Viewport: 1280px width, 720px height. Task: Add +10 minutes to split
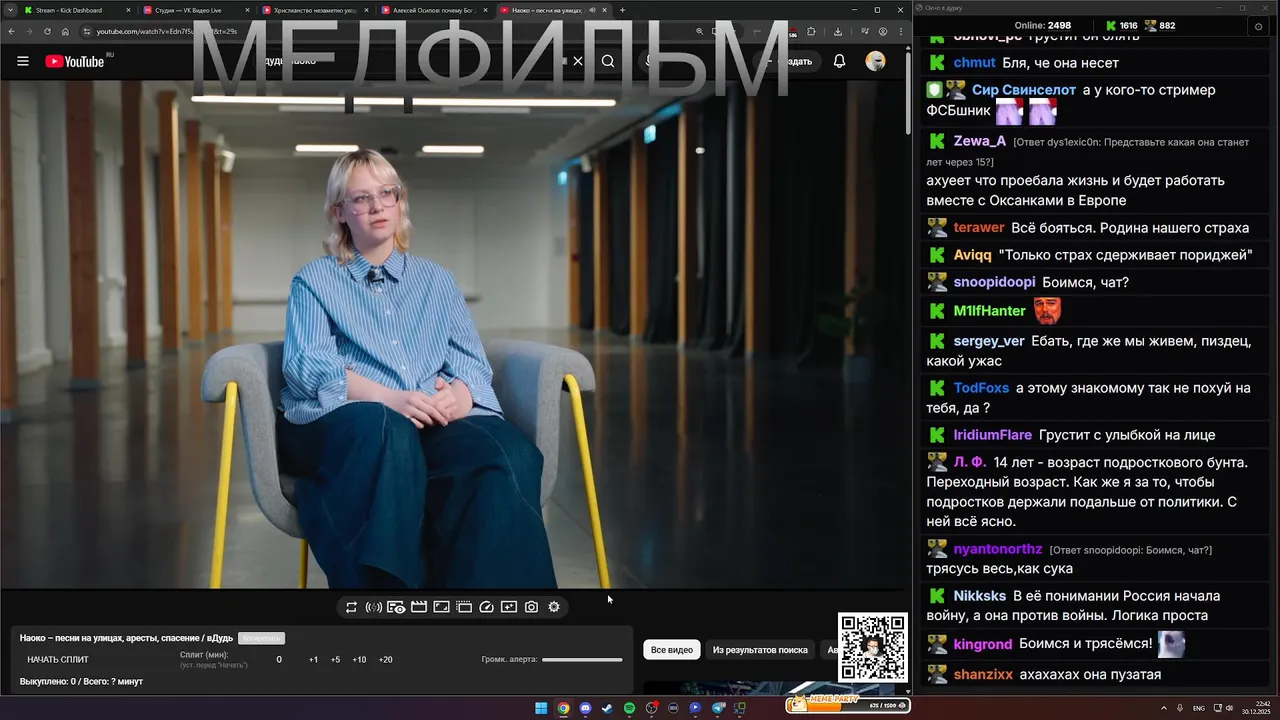tap(359, 660)
